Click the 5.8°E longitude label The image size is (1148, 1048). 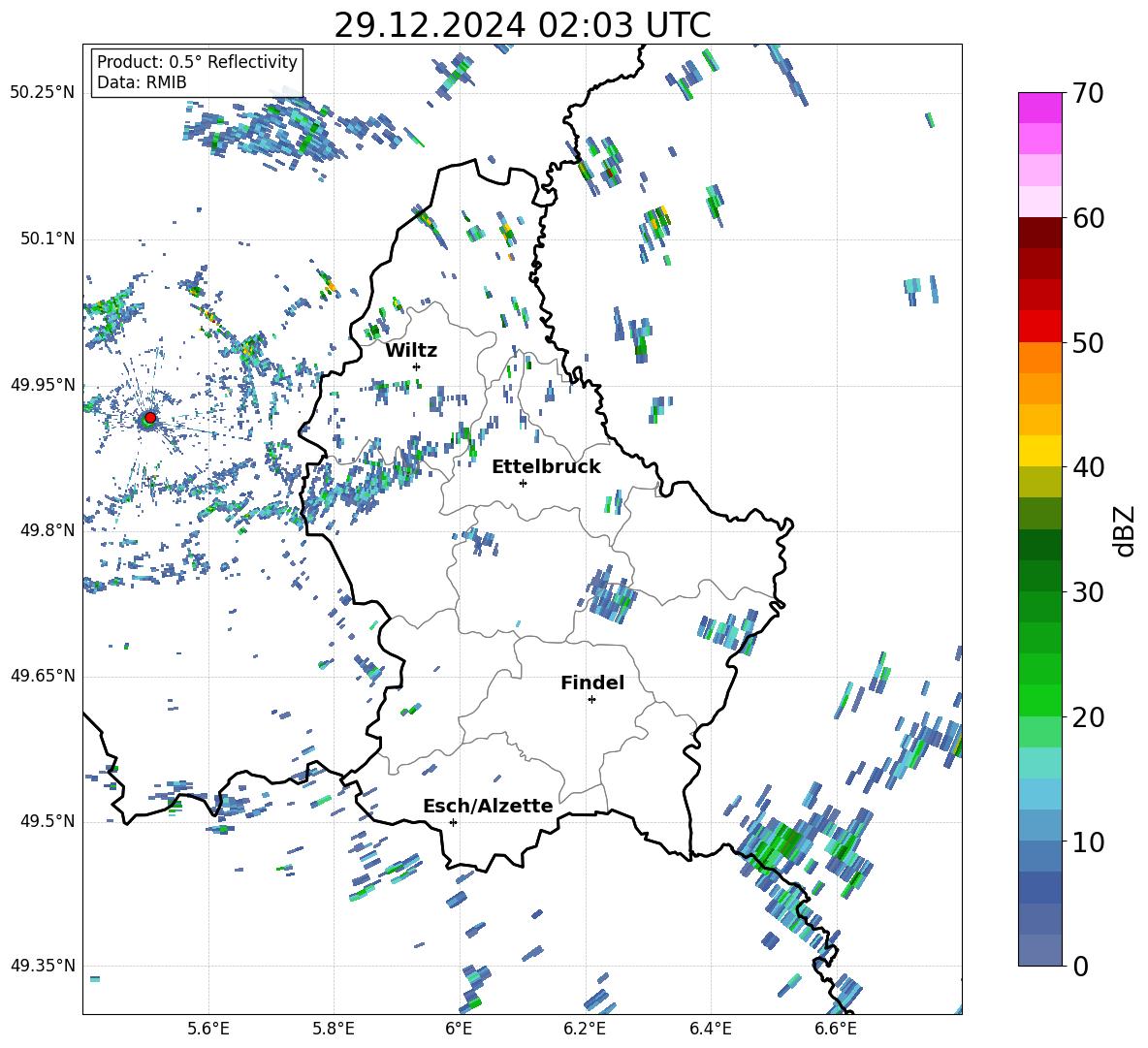(x=334, y=1029)
